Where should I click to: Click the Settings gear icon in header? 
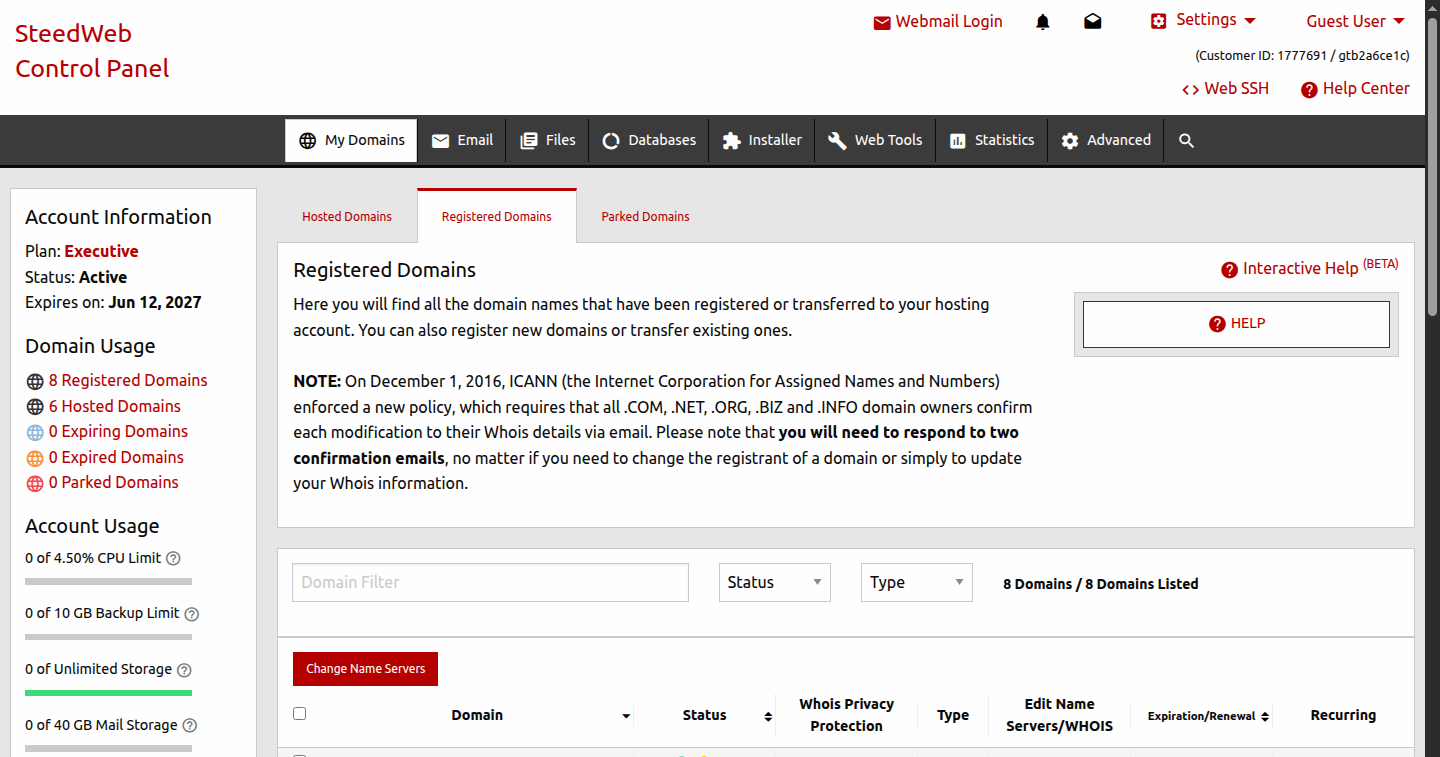(1159, 21)
